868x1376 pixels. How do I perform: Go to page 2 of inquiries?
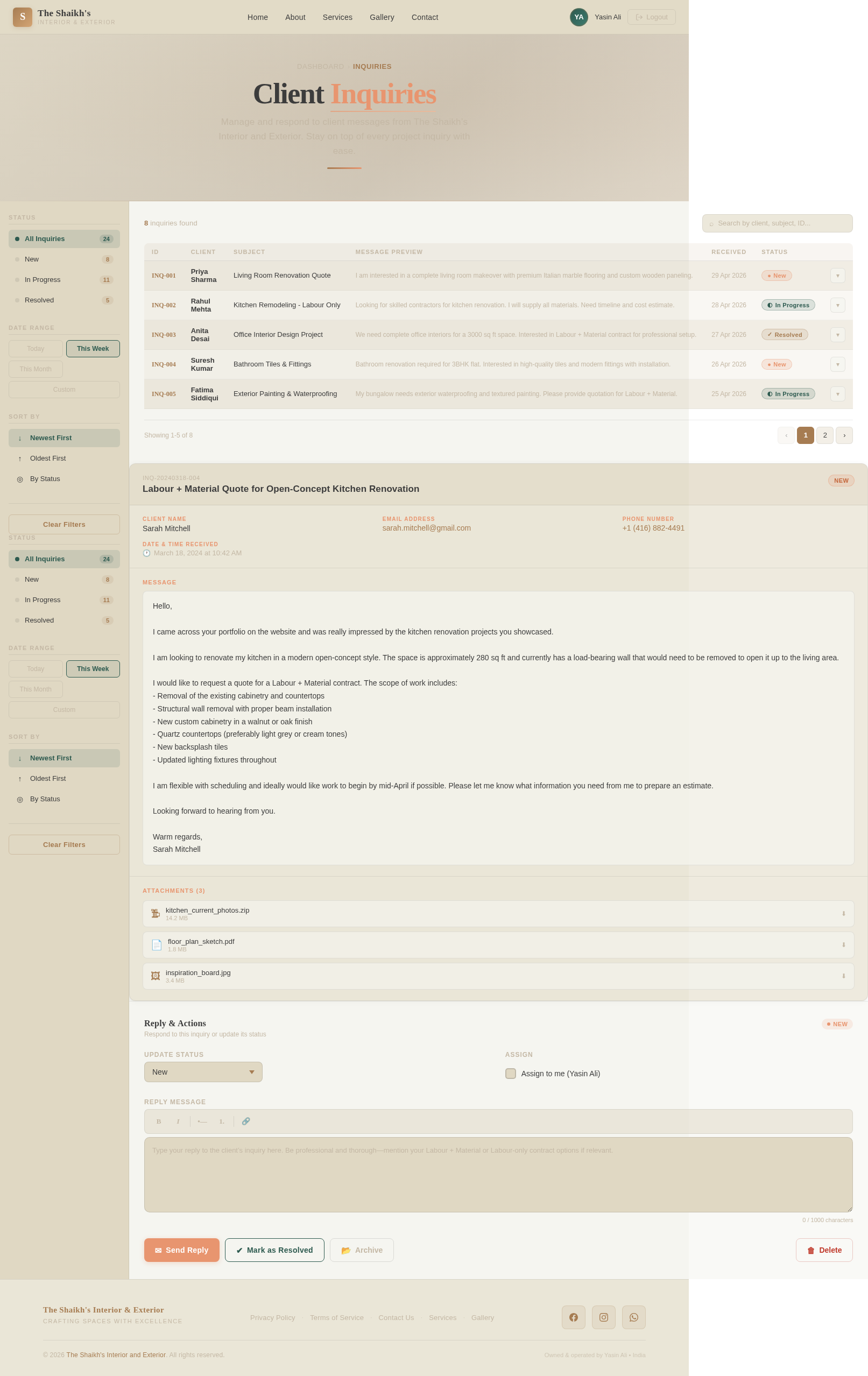coord(824,435)
